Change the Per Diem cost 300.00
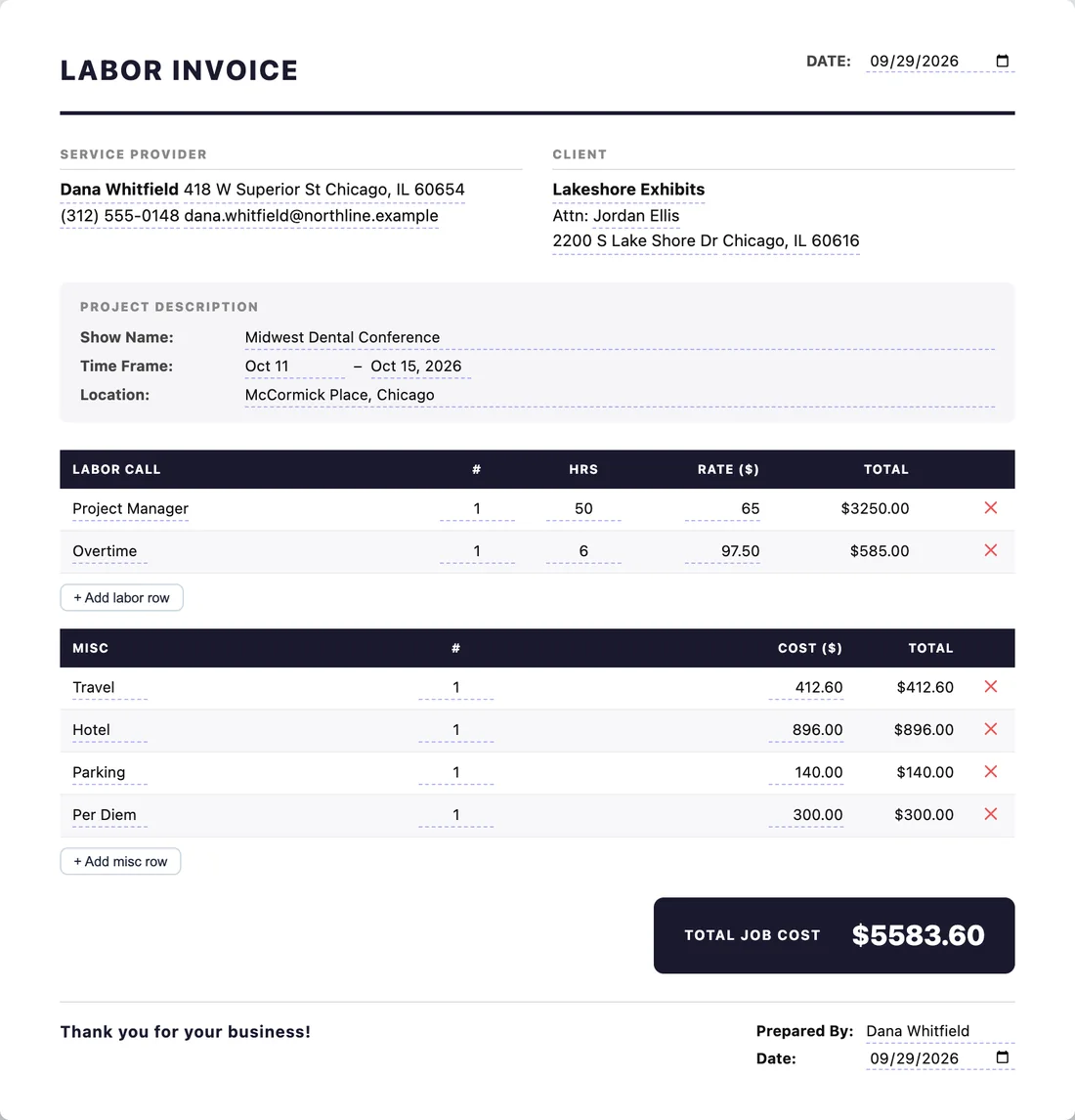Screen dimensions: 1075x1120 pyautogui.click(x=805, y=815)
